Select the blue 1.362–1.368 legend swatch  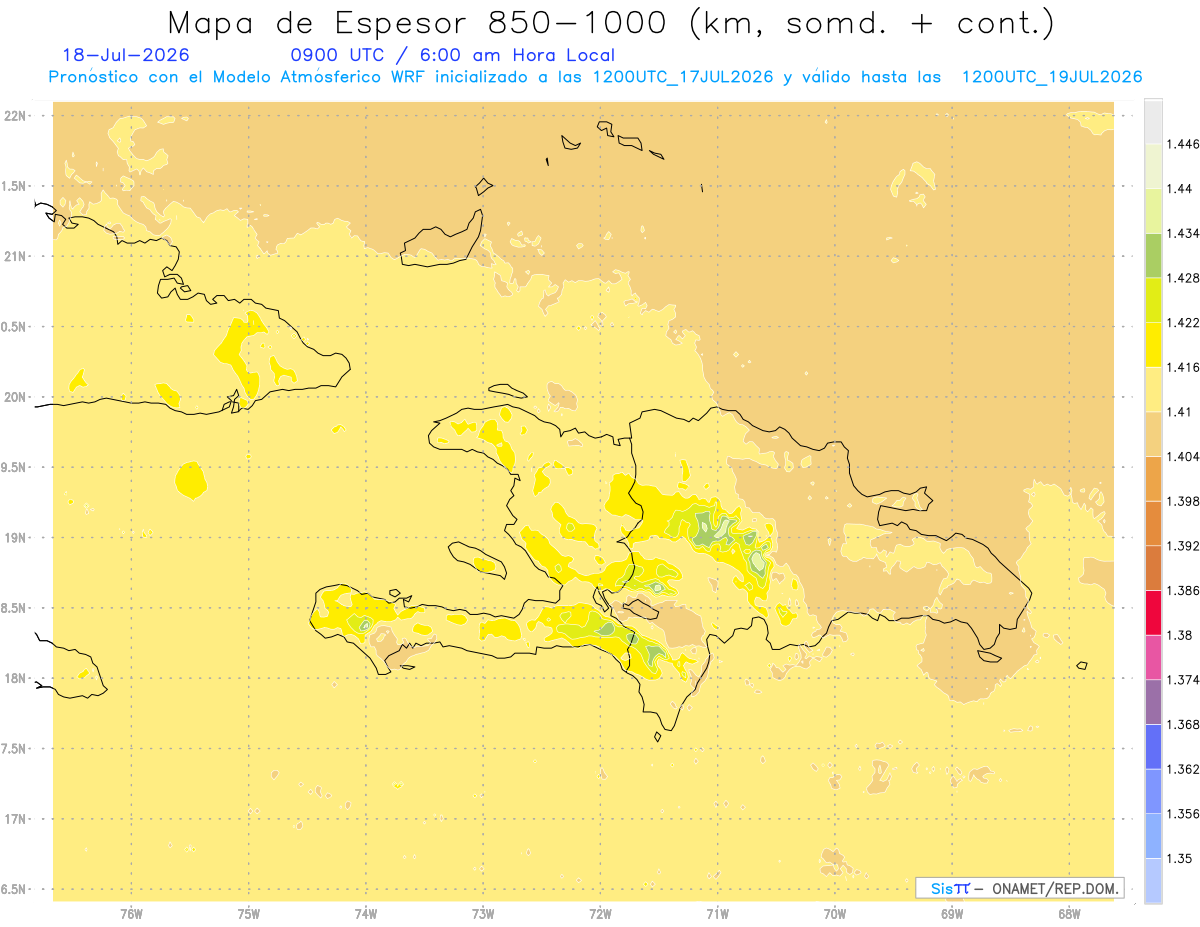tap(1153, 746)
